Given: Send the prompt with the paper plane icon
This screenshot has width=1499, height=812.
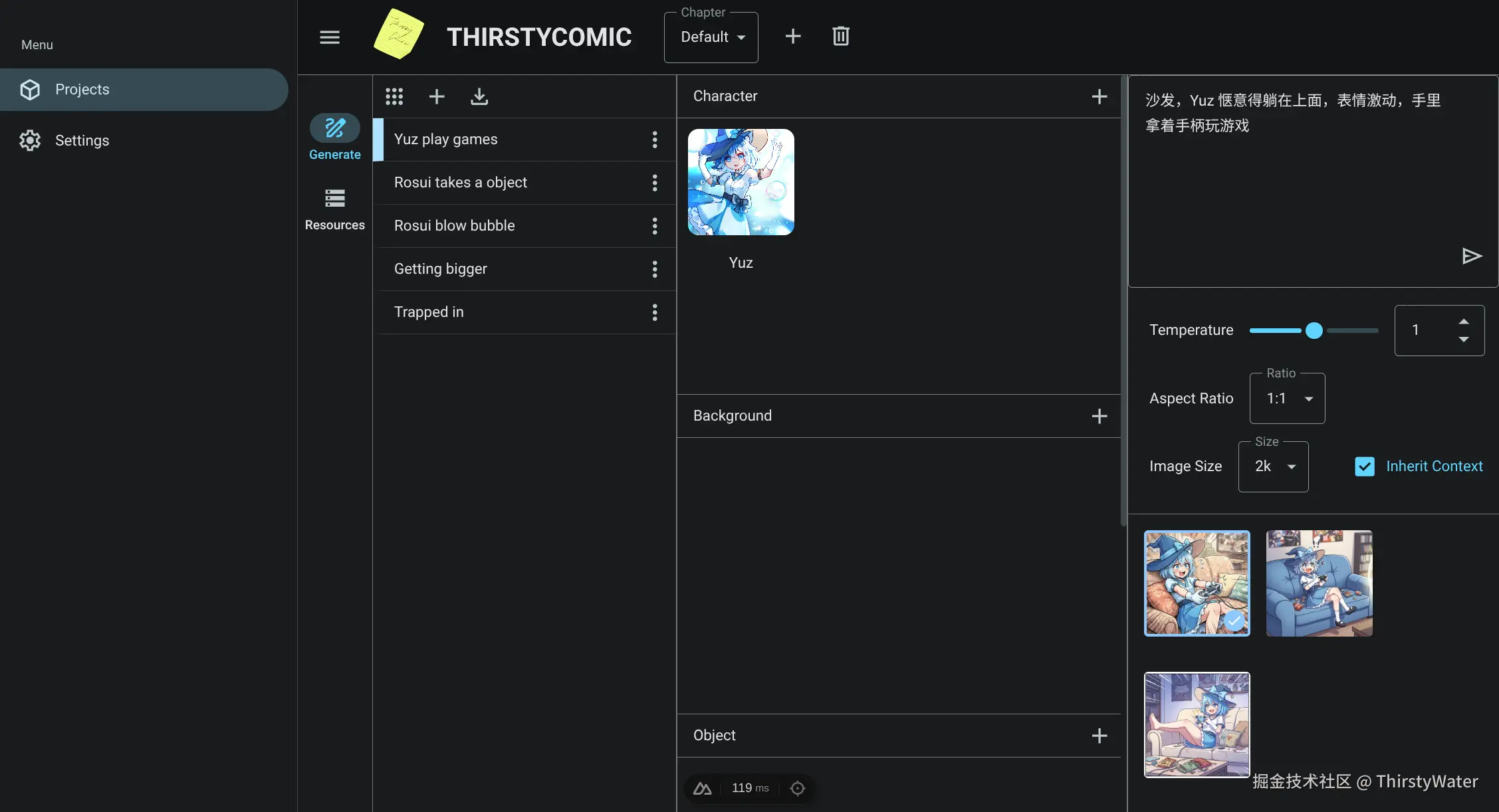Looking at the screenshot, I should [x=1472, y=256].
